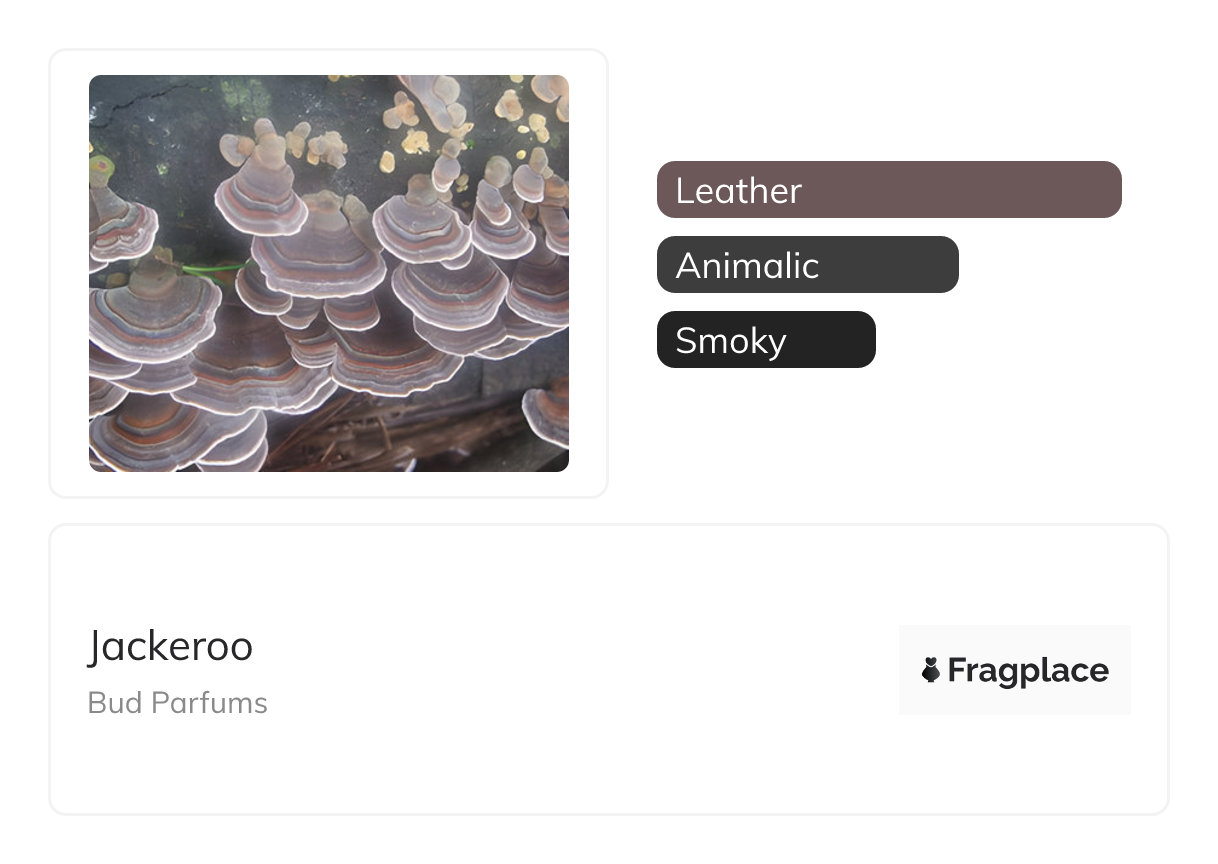1218x864 pixels.
Task: Select the Leather accord bar
Action: [889, 189]
